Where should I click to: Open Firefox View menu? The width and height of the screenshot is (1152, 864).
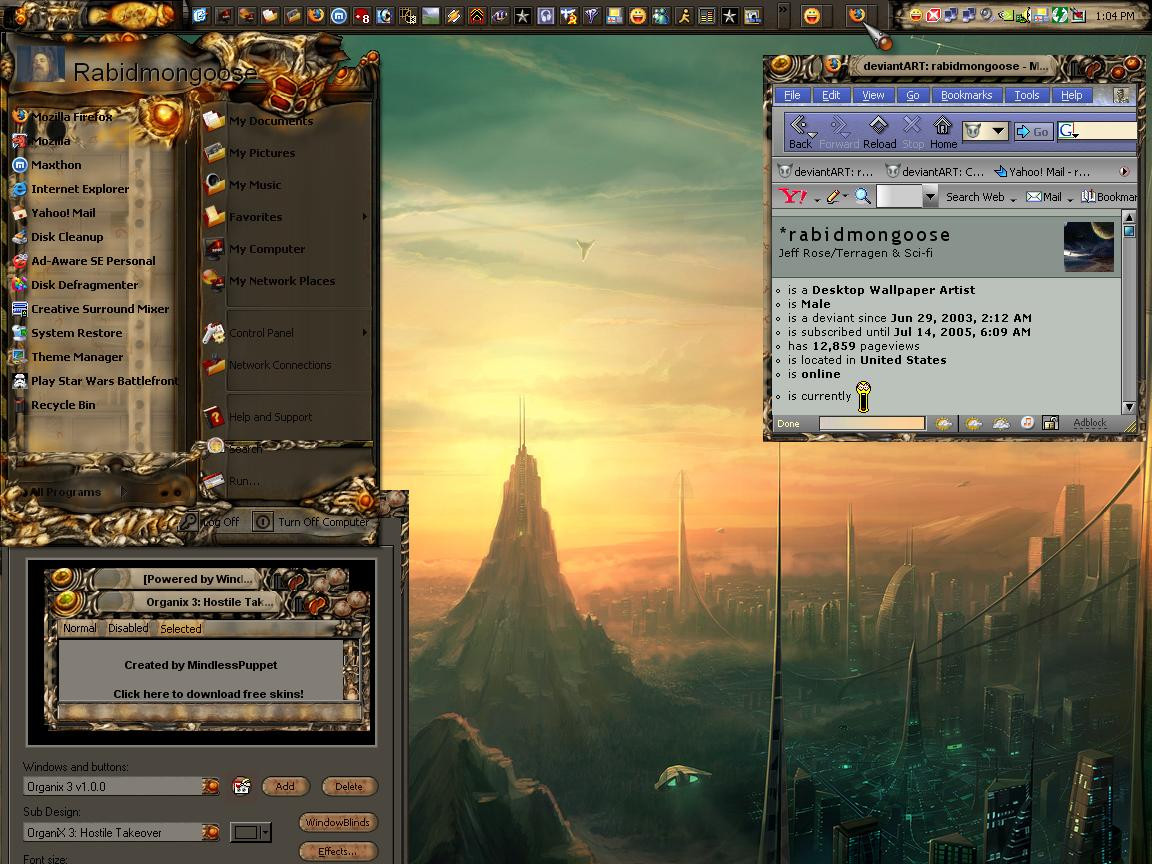coord(873,95)
